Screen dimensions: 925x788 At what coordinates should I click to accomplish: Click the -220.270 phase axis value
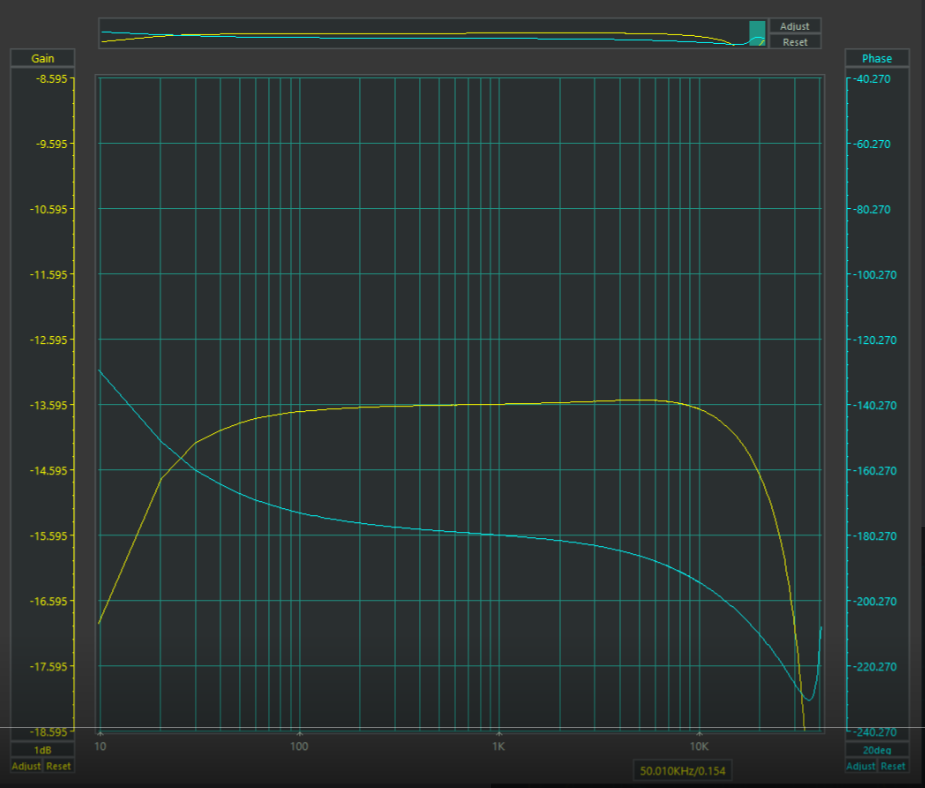tap(874, 666)
